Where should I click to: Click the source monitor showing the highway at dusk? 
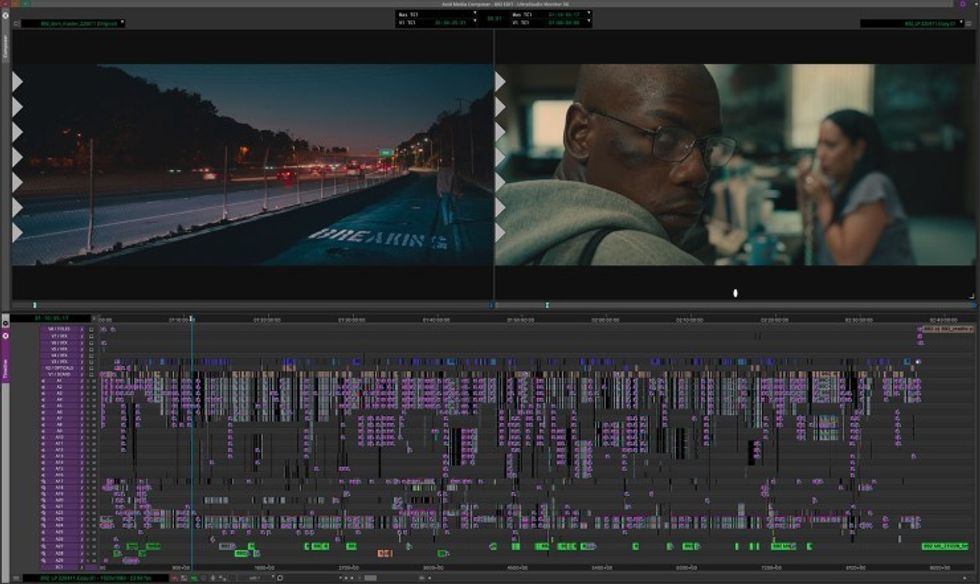click(252, 164)
